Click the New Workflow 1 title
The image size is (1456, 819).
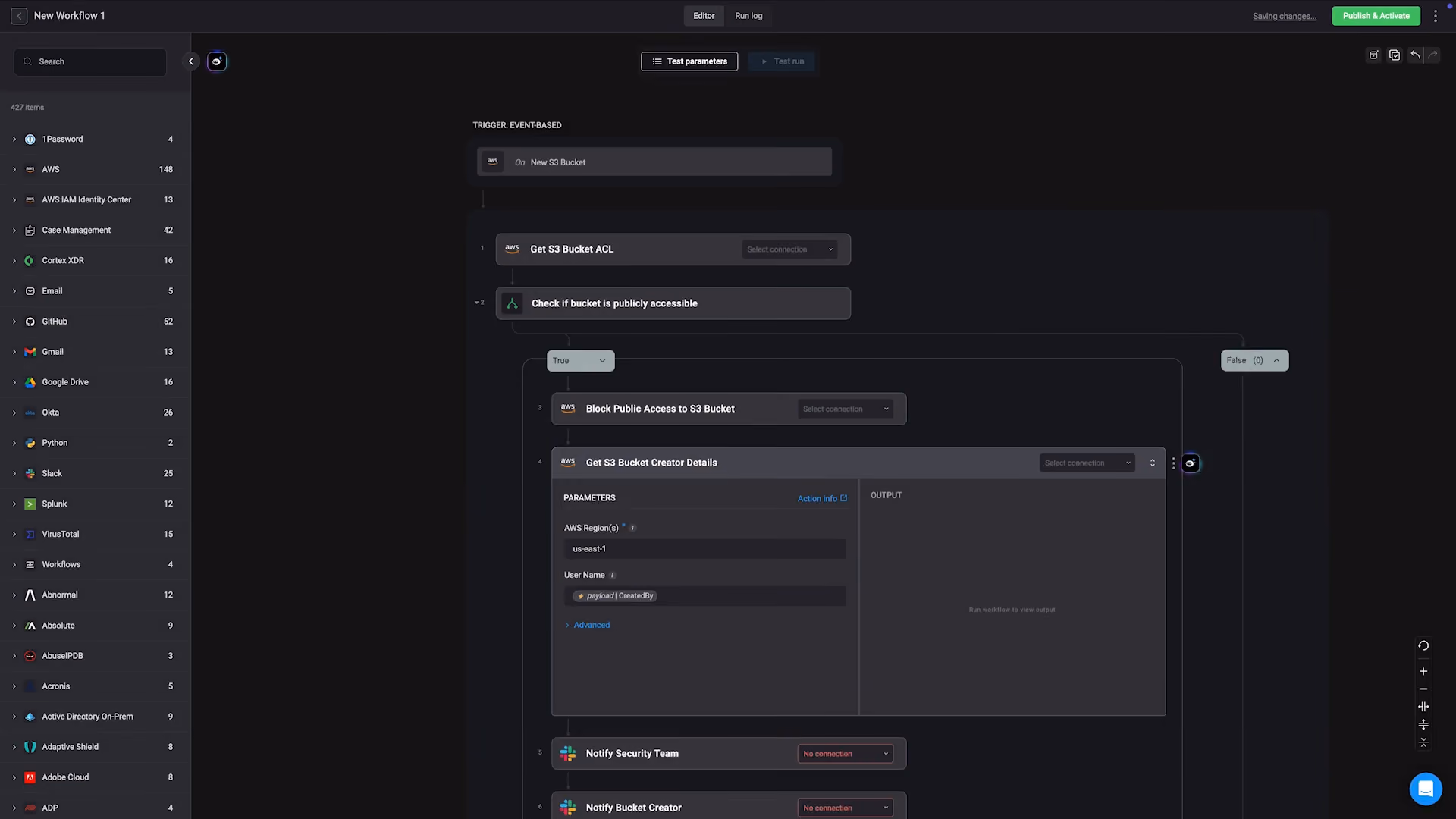[70, 16]
